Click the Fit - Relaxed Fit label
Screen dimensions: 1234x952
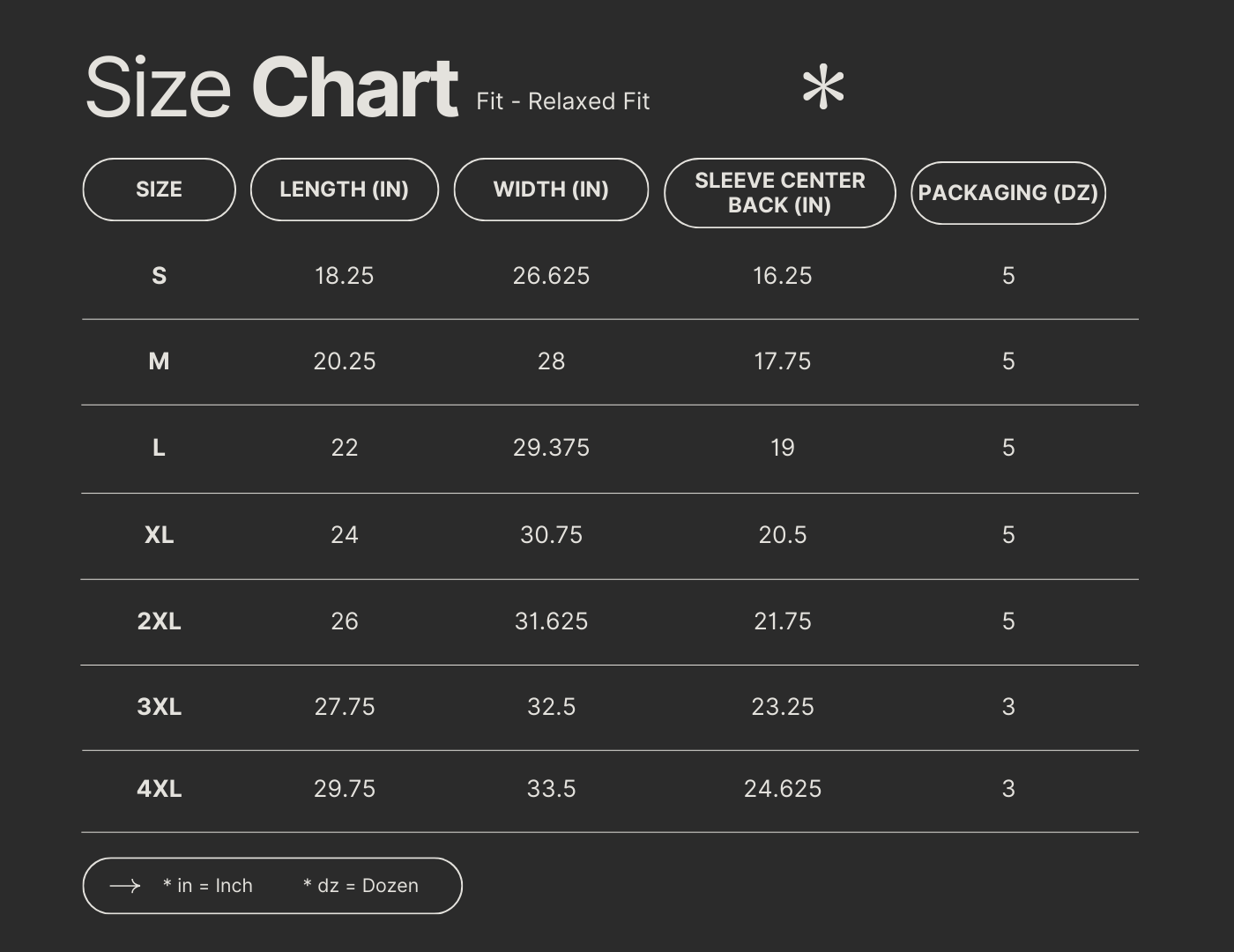562,101
